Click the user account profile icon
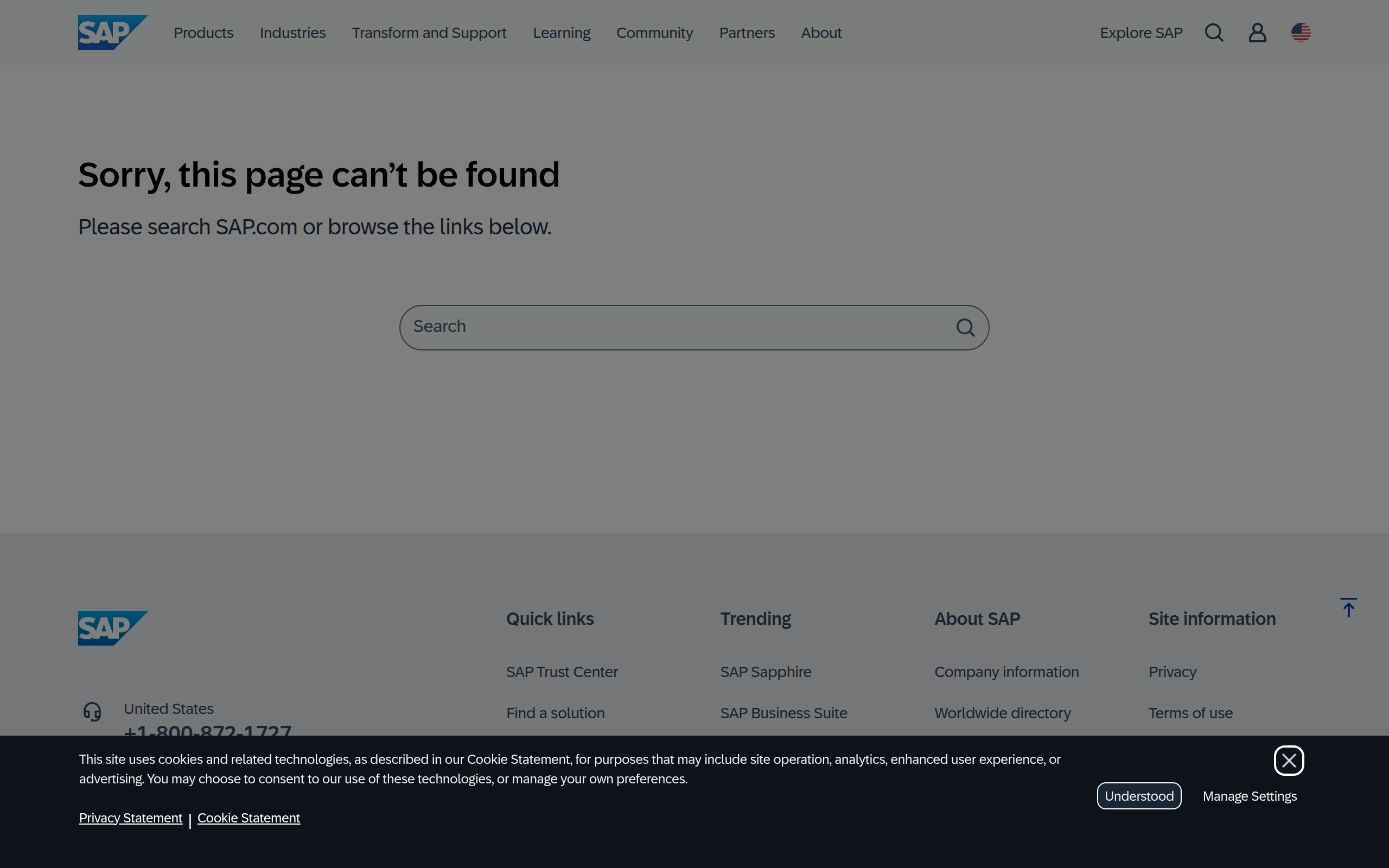1389x868 pixels. pos(1257,33)
